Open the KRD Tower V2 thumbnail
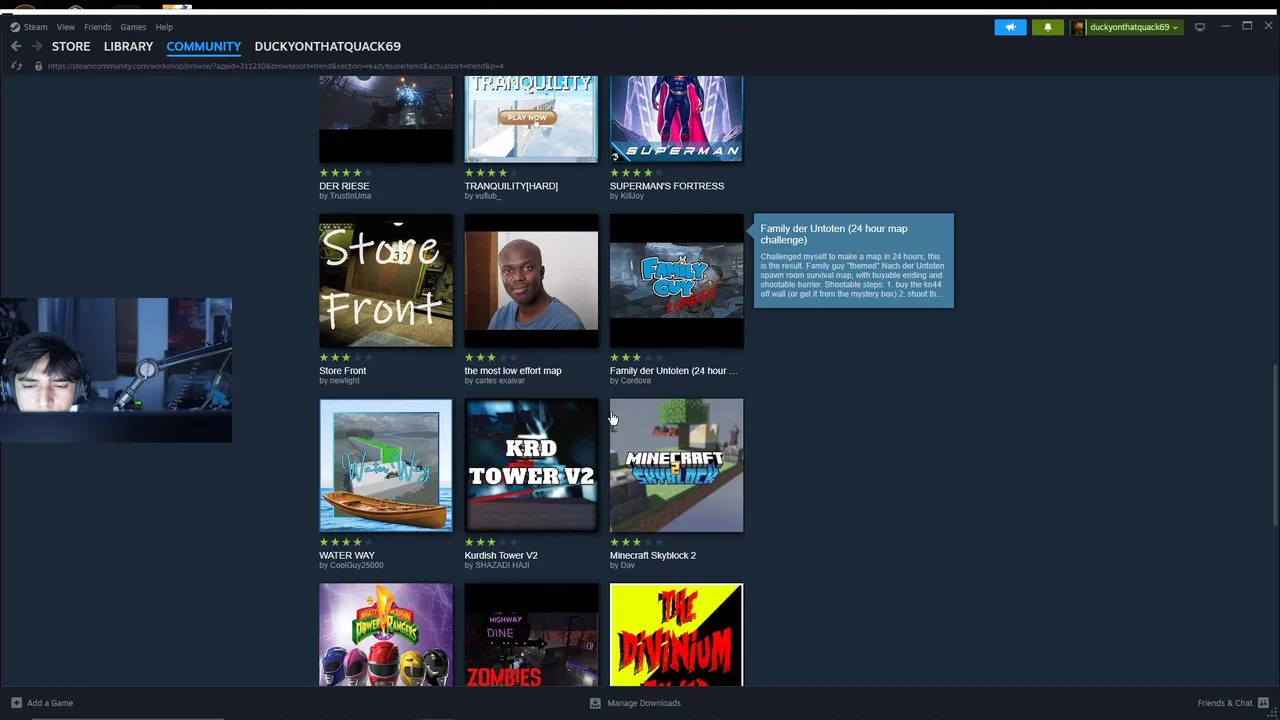The image size is (1280, 720). coord(531,466)
